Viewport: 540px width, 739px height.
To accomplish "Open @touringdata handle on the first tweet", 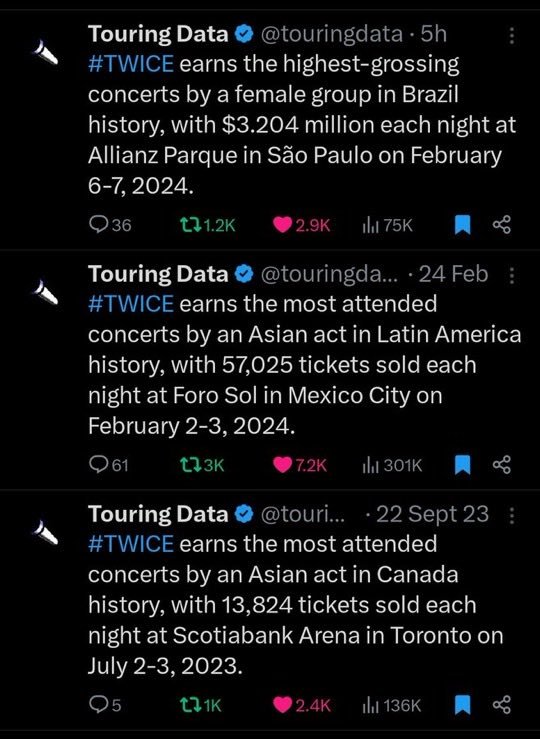I will pos(332,34).
